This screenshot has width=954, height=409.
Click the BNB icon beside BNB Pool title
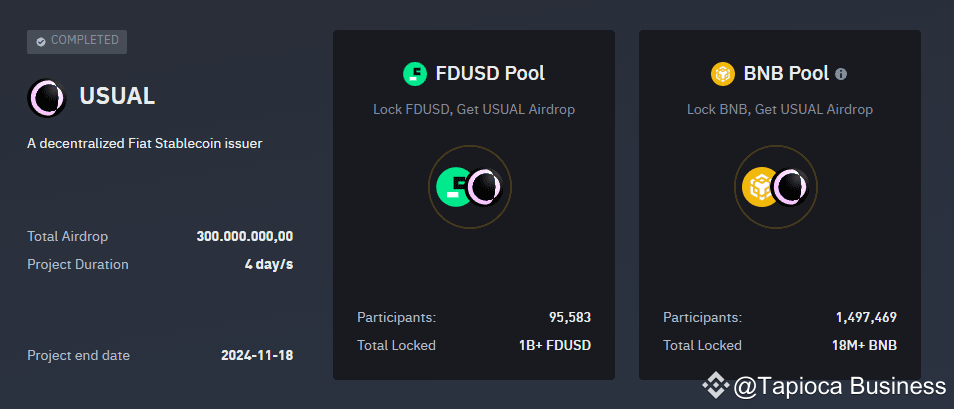723,74
